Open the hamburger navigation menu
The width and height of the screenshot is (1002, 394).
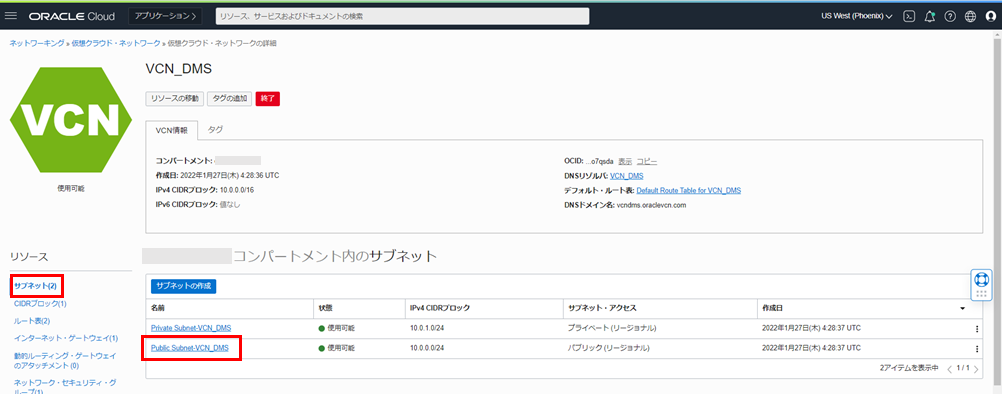[x=11, y=16]
